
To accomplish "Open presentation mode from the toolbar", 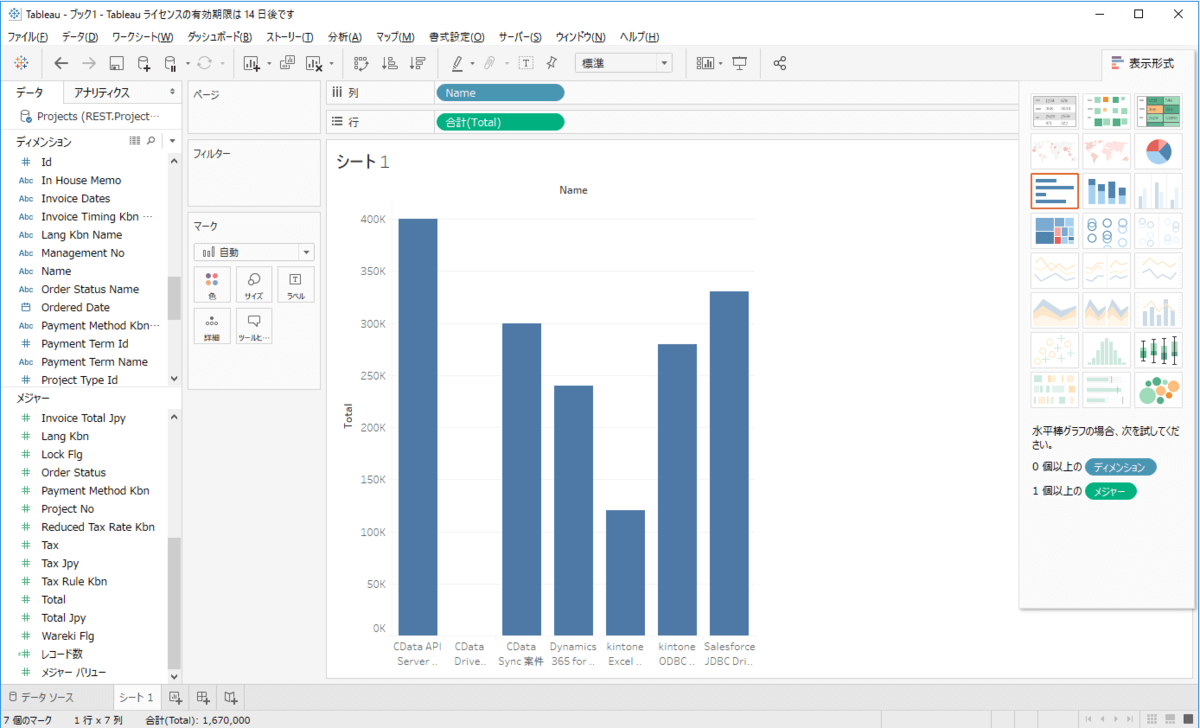I will point(740,63).
